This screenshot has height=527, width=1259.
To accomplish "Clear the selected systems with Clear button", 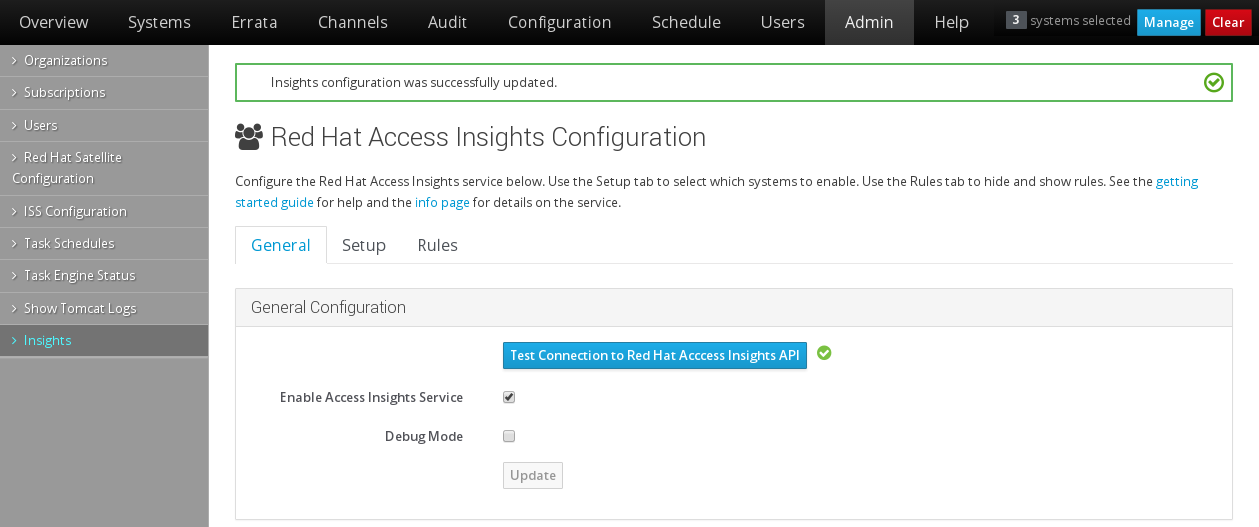I will (x=1228, y=23).
